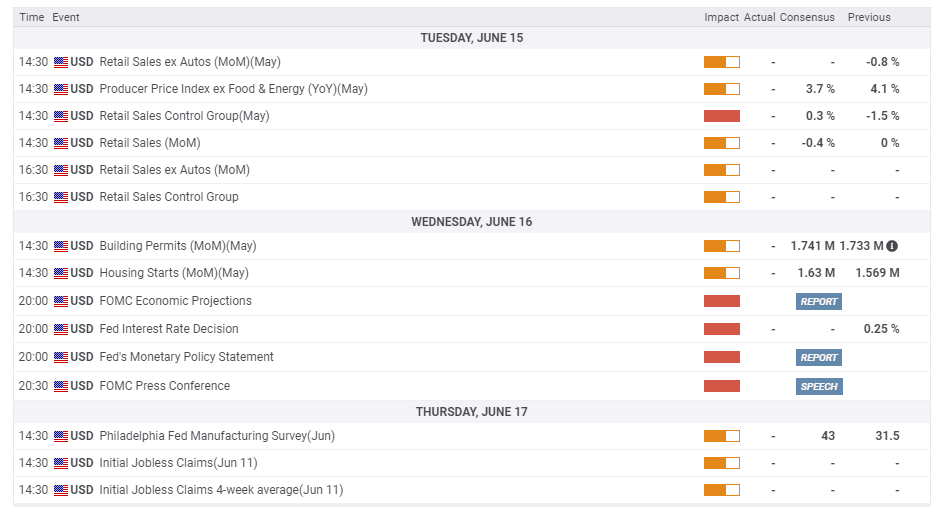
Task: Open the Retail Sales (MoM) event at 14:30
Action: [x=149, y=143]
